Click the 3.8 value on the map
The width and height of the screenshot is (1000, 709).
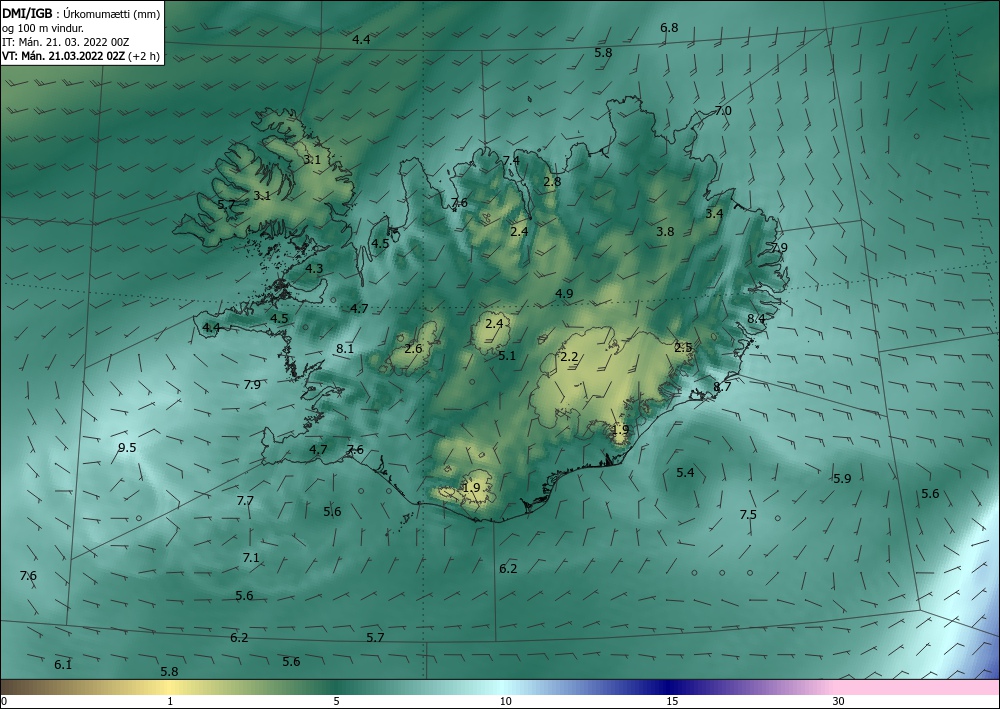[x=665, y=231]
